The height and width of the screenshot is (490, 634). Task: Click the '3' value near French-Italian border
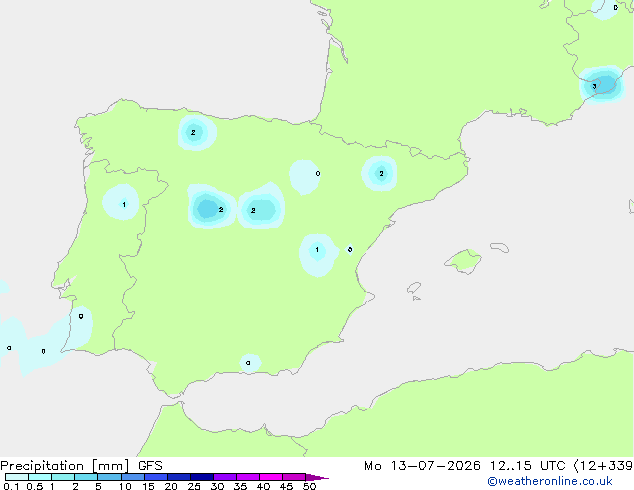[594, 86]
